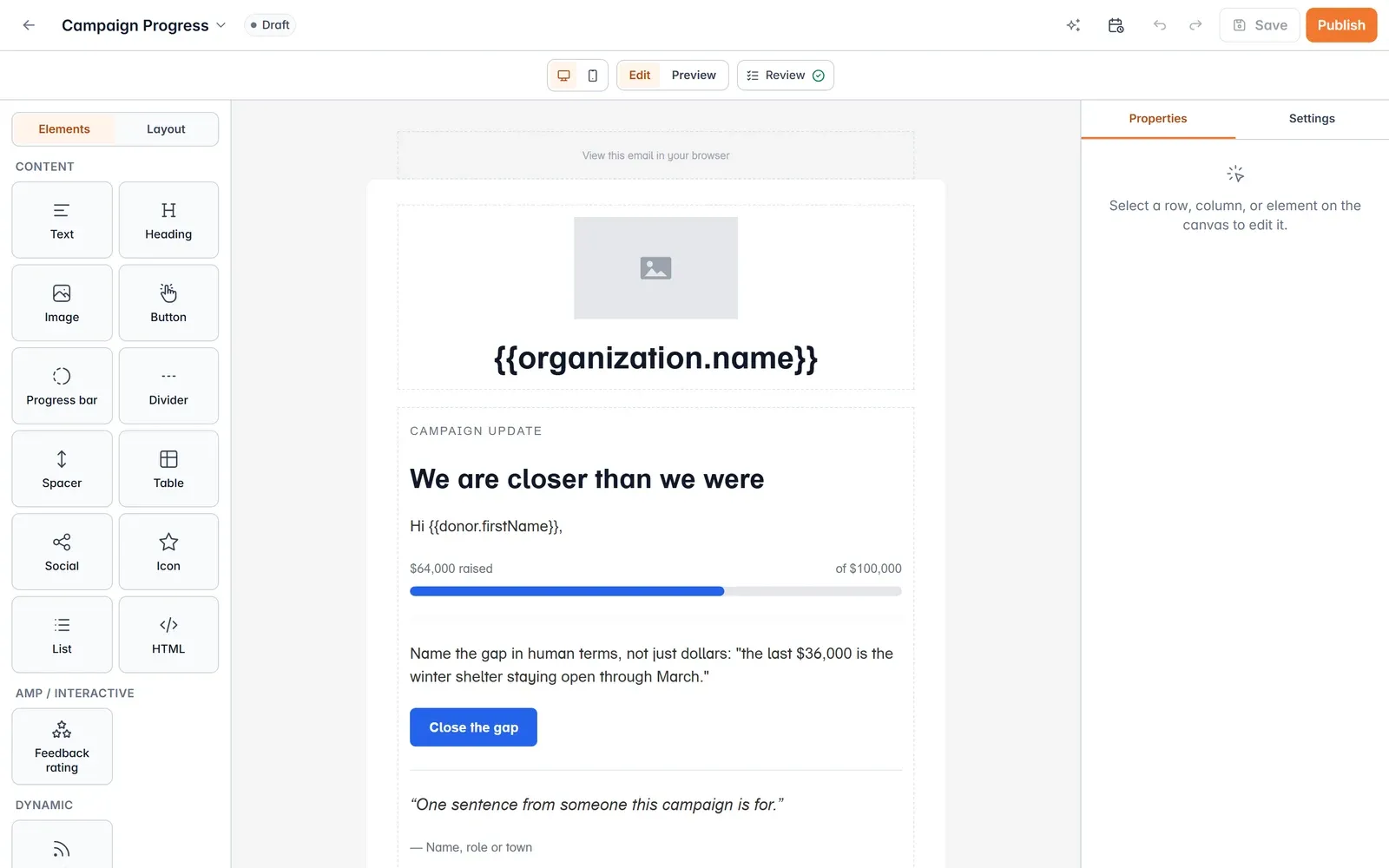Open the Campaign Progress title dropdown

click(143, 25)
